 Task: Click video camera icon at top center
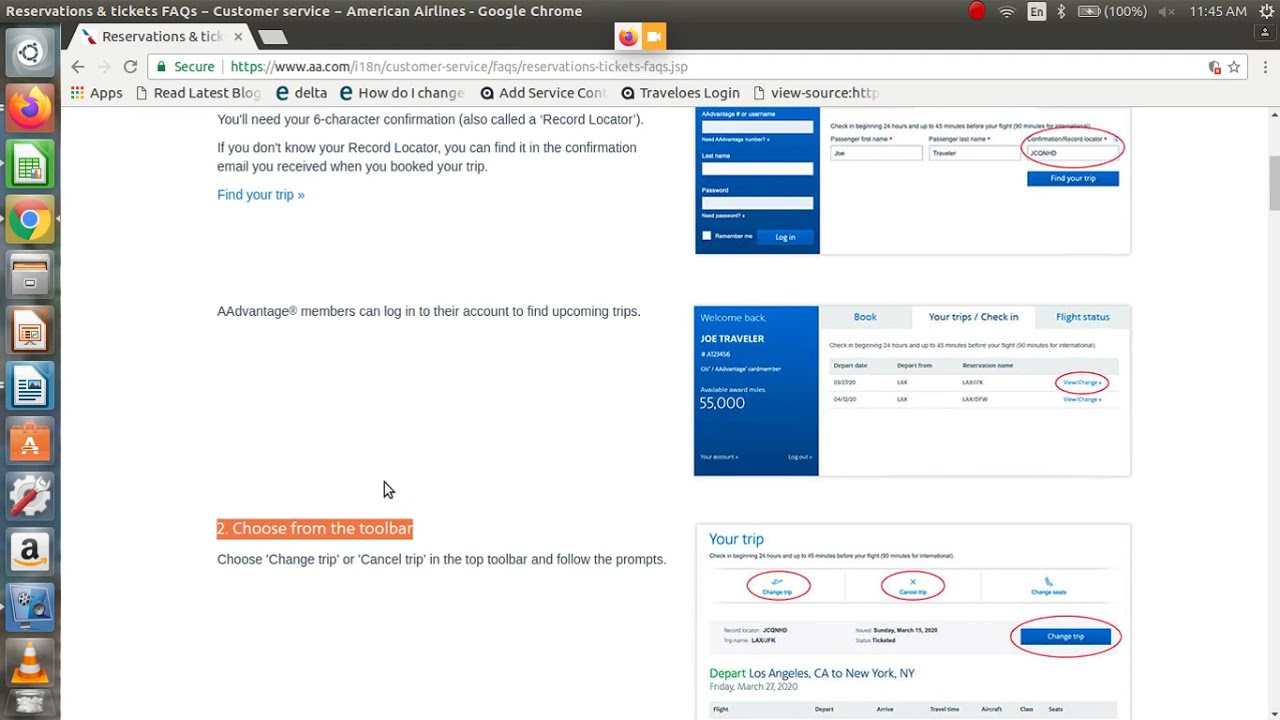point(654,37)
